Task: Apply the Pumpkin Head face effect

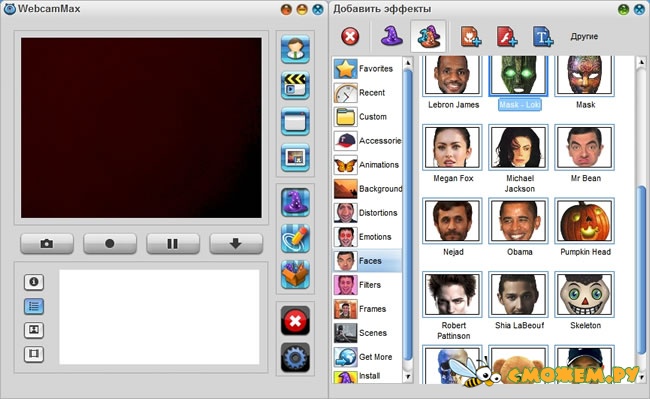Action: [585, 221]
